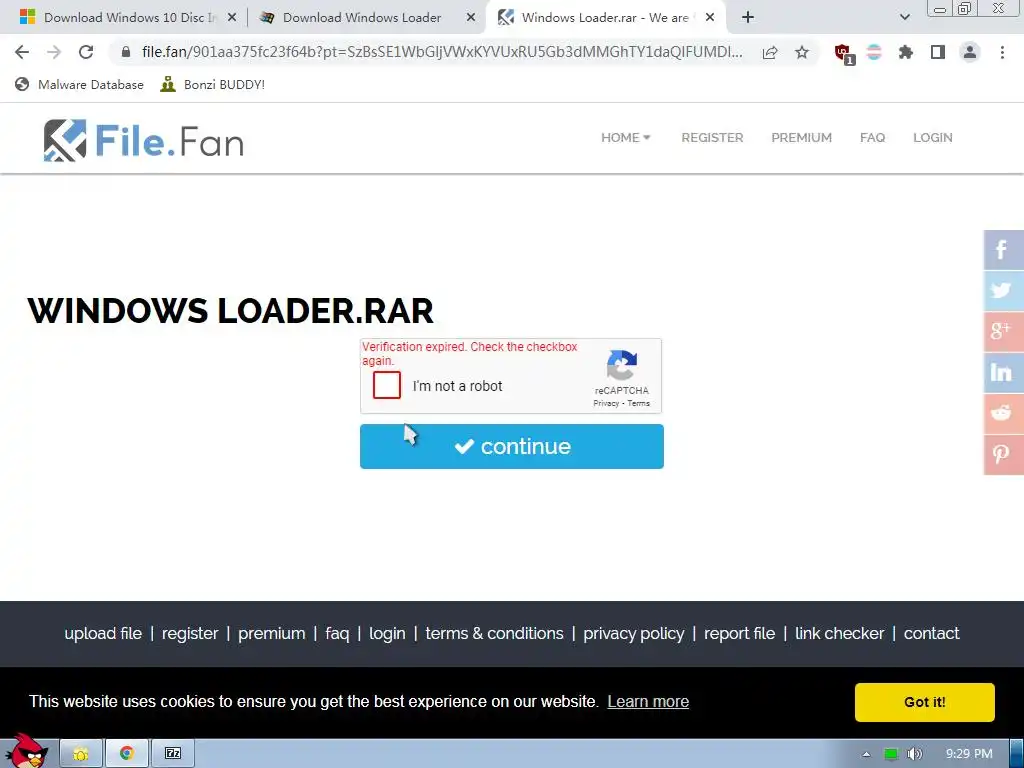Open the contact footer link
This screenshot has height=768, width=1024.
[x=931, y=633]
